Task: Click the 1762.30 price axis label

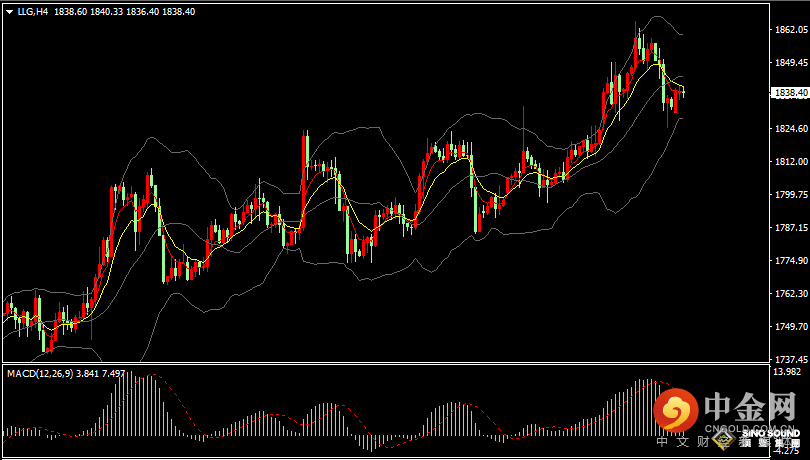Action: click(790, 294)
